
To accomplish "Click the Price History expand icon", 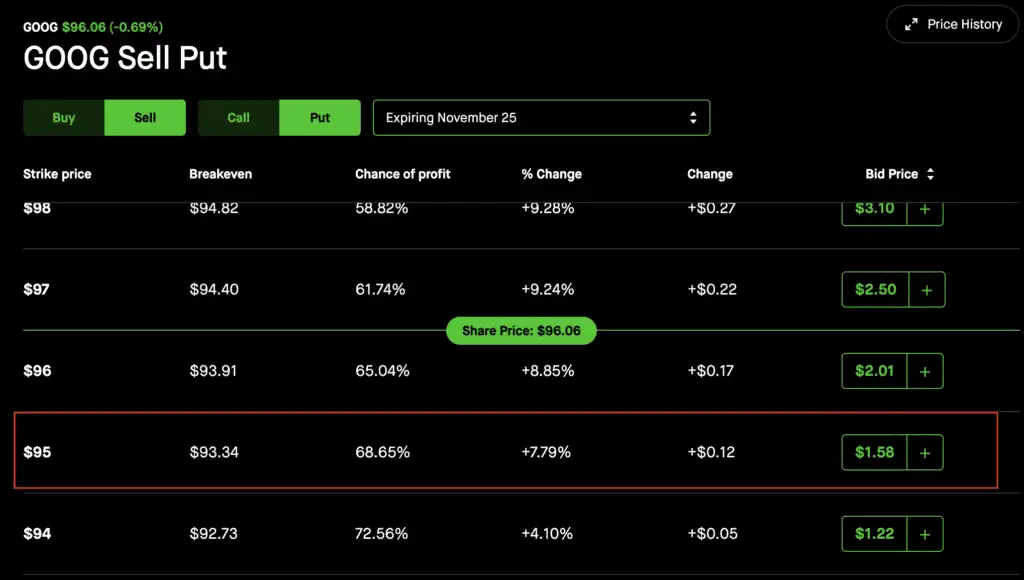I will coord(911,24).
